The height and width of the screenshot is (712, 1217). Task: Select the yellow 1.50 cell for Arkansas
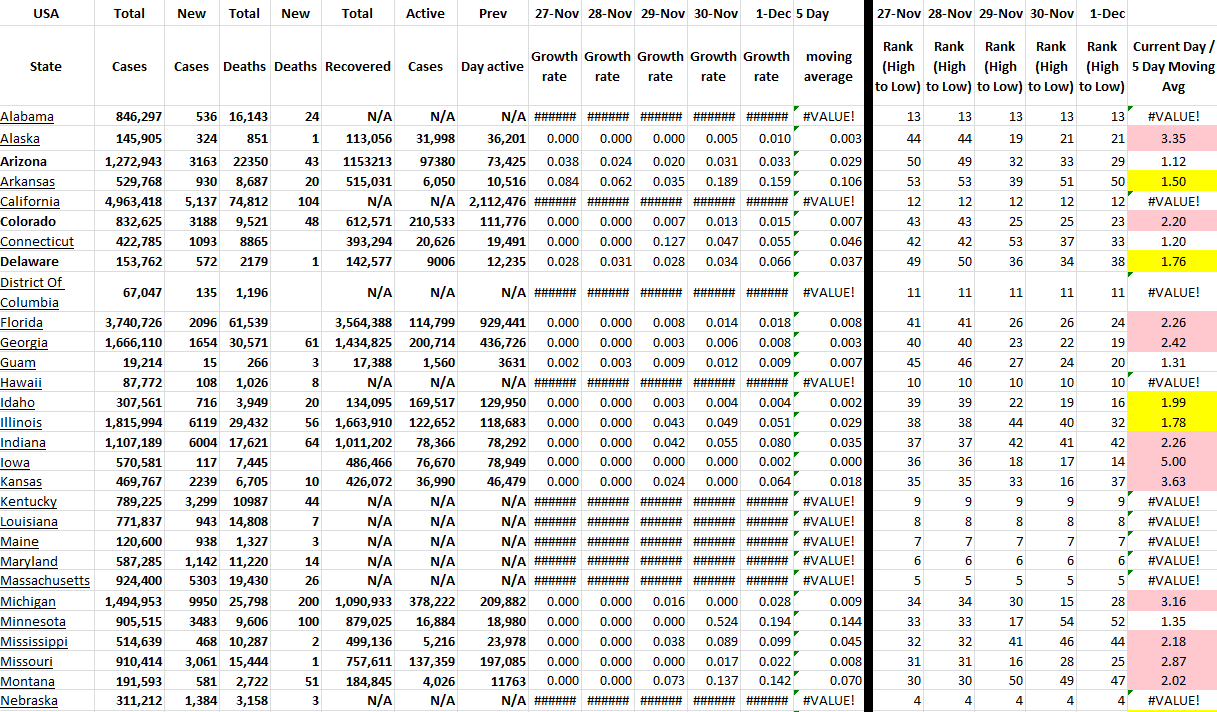click(1172, 181)
